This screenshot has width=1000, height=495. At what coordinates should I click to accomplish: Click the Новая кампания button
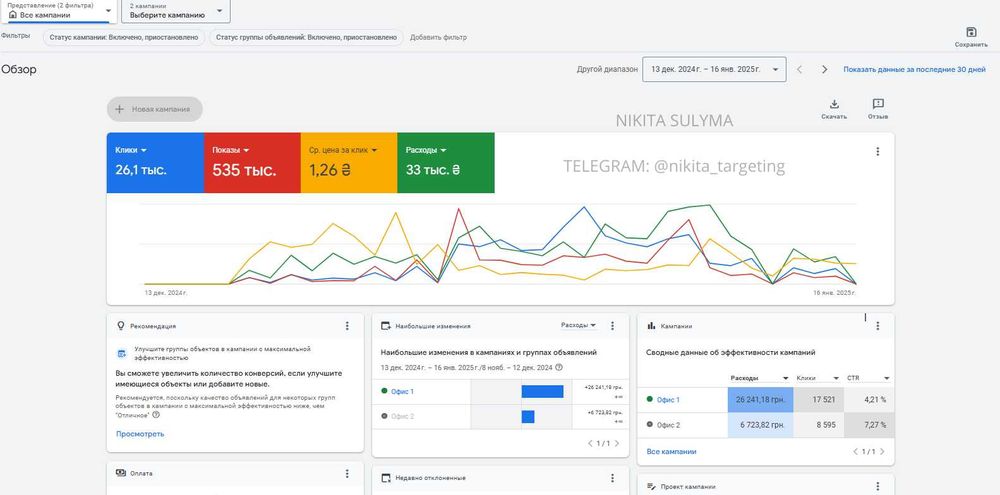[155, 109]
